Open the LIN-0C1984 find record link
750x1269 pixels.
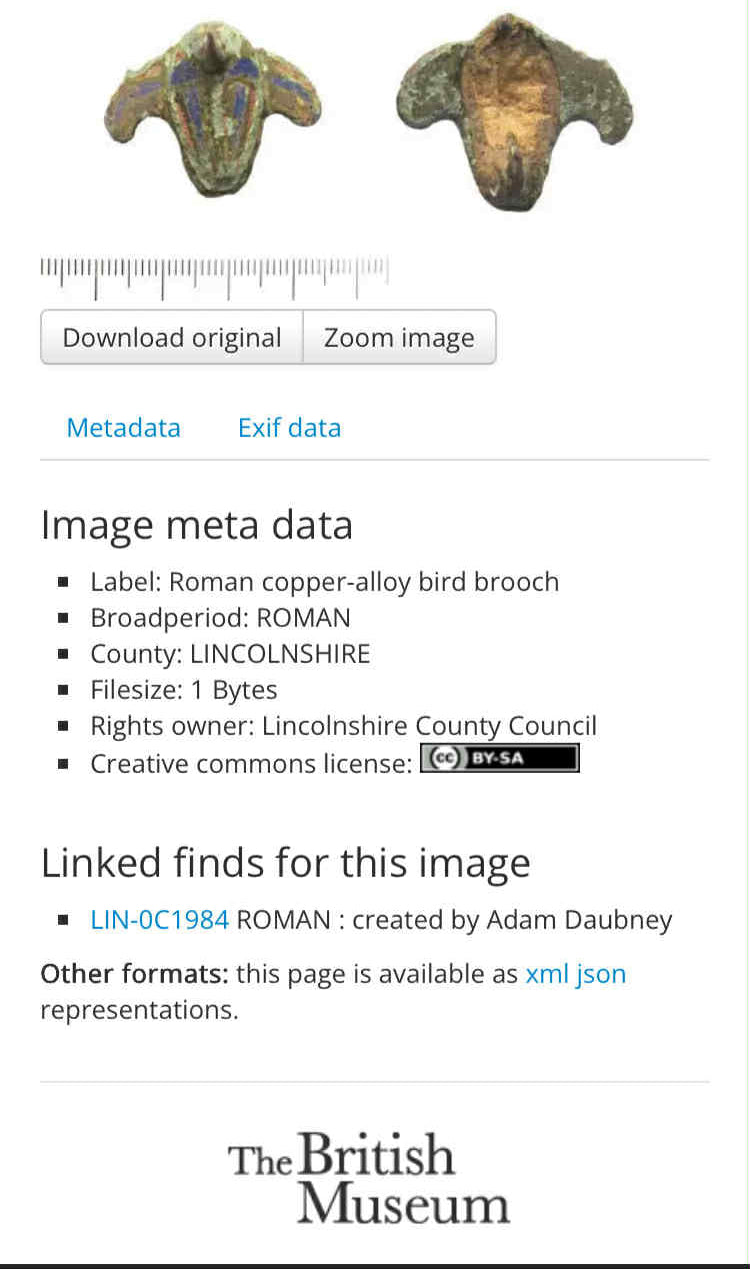[x=160, y=920]
